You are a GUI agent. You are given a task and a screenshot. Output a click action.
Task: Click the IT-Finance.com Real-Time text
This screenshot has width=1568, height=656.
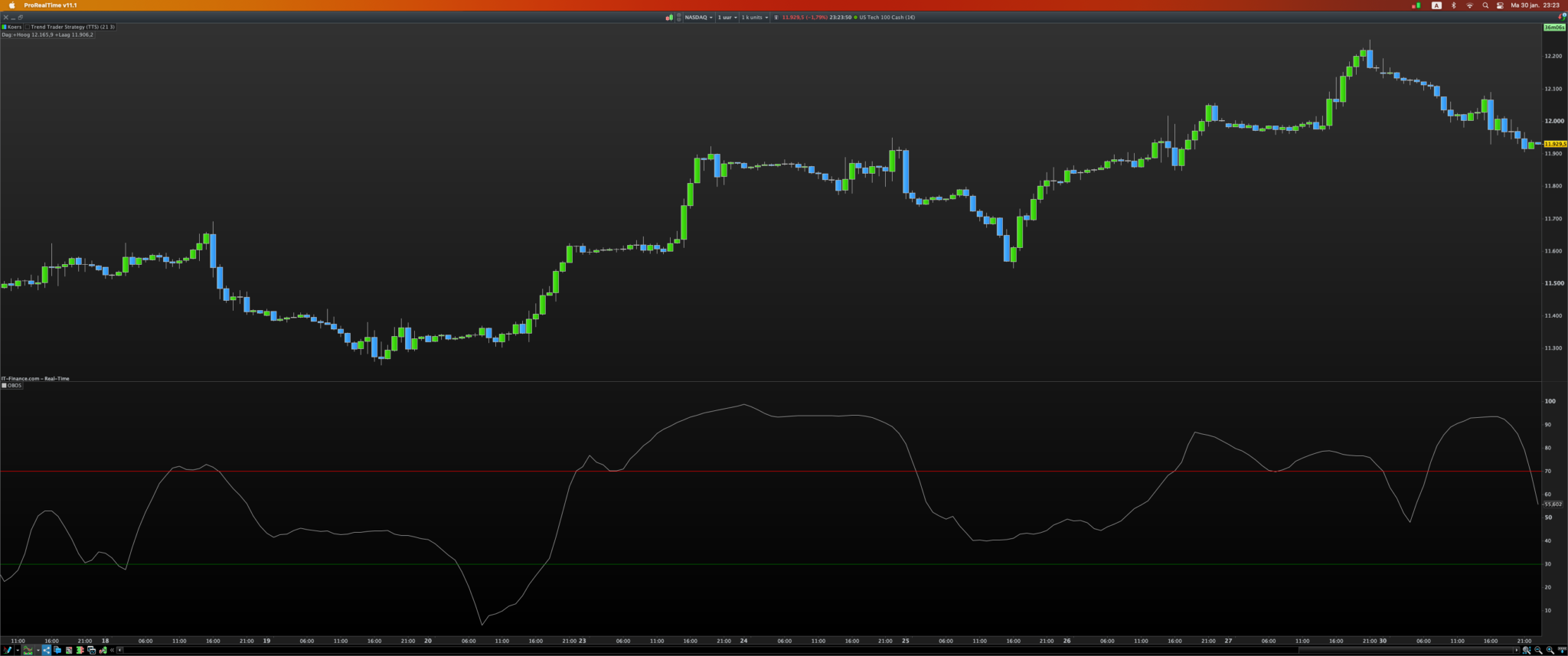point(35,378)
